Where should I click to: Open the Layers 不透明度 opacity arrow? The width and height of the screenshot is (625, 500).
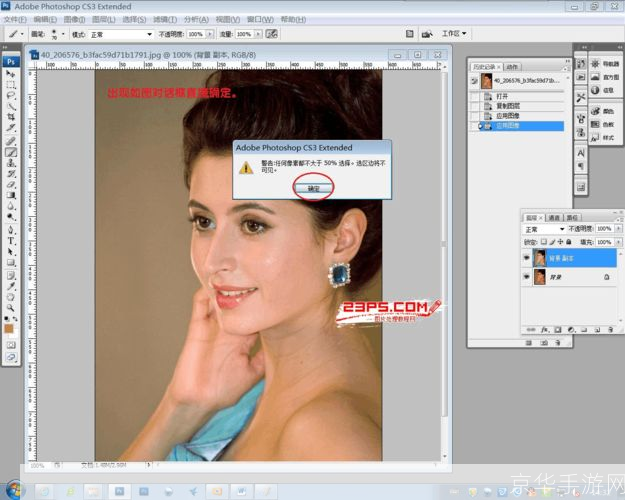pos(618,229)
